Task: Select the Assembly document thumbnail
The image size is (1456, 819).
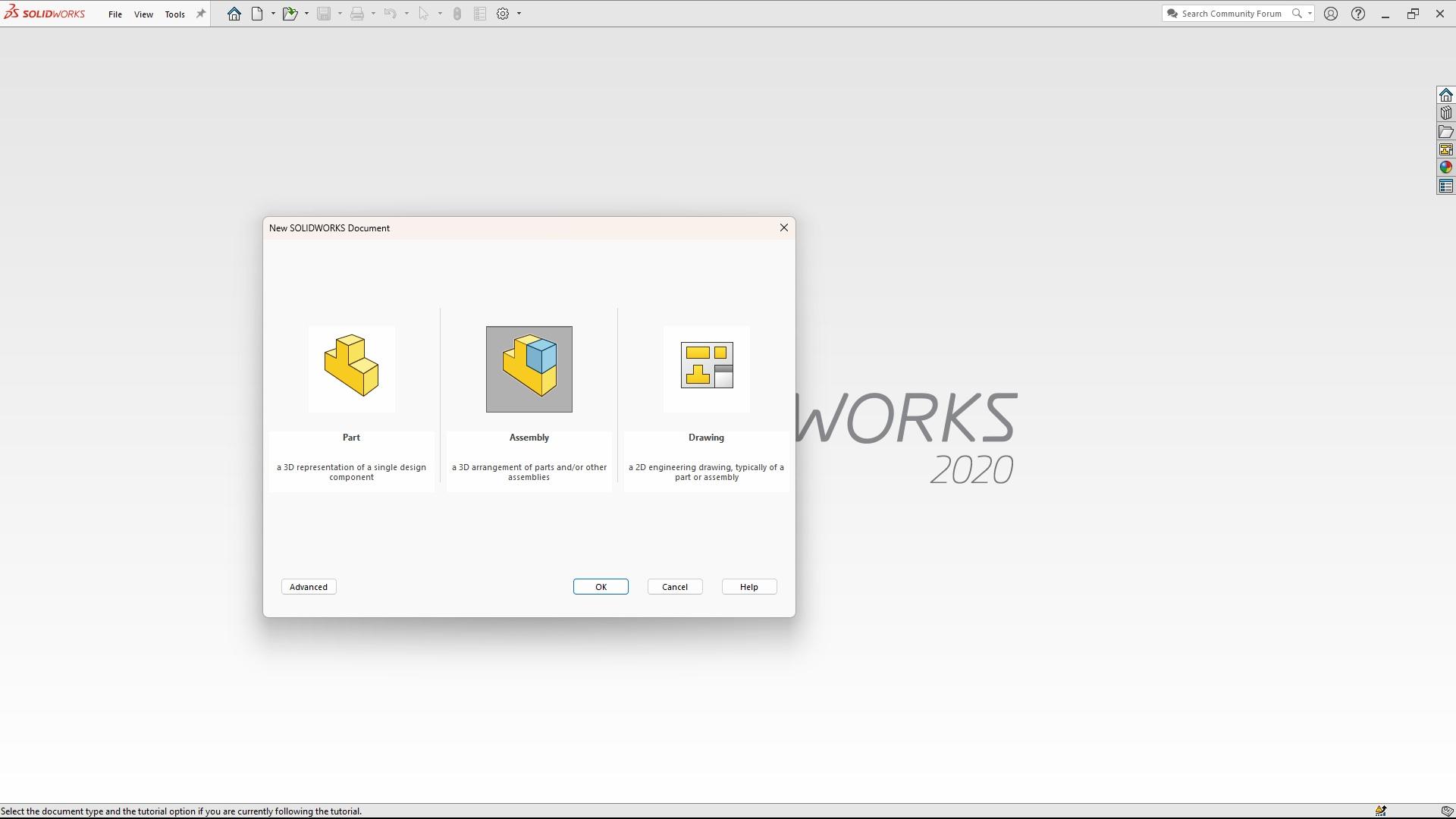Action: 529,369
